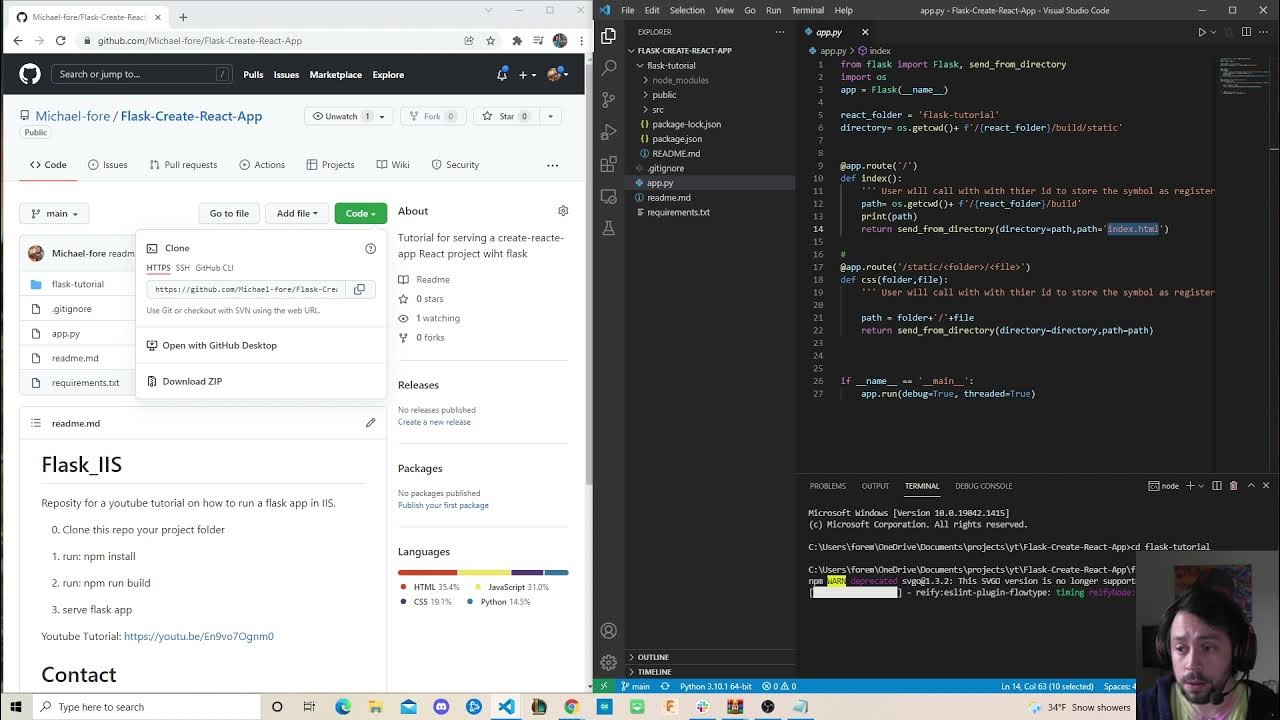Focus the GitHub search field

[x=143, y=74]
